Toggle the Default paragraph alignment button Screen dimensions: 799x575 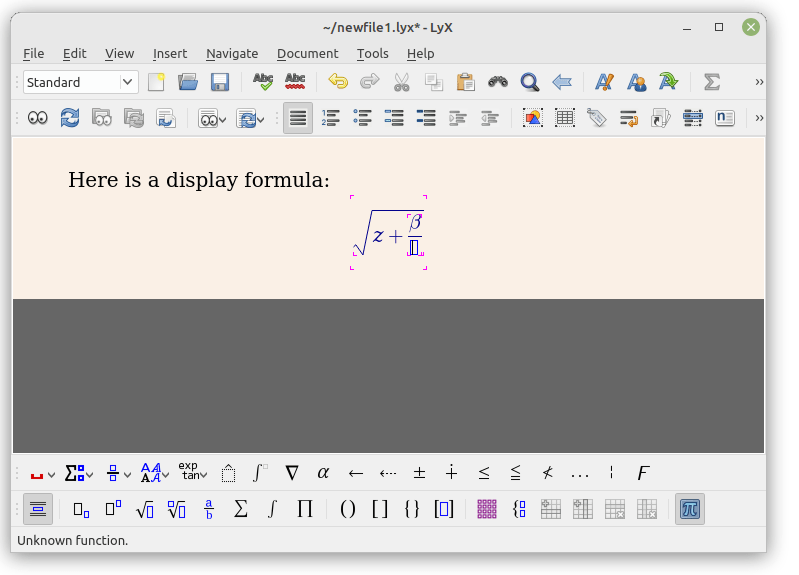coord(297,118)
